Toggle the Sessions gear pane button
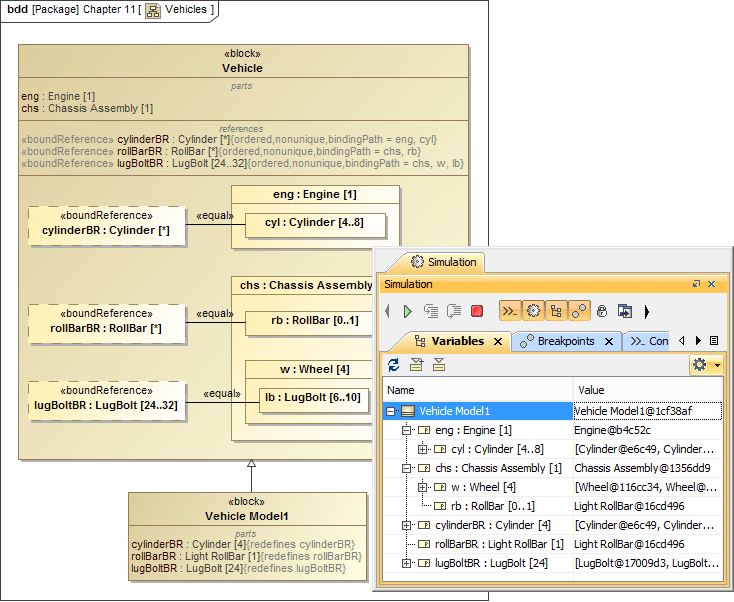The height and width of the screenshot is (602, 734). coord(533,311)
